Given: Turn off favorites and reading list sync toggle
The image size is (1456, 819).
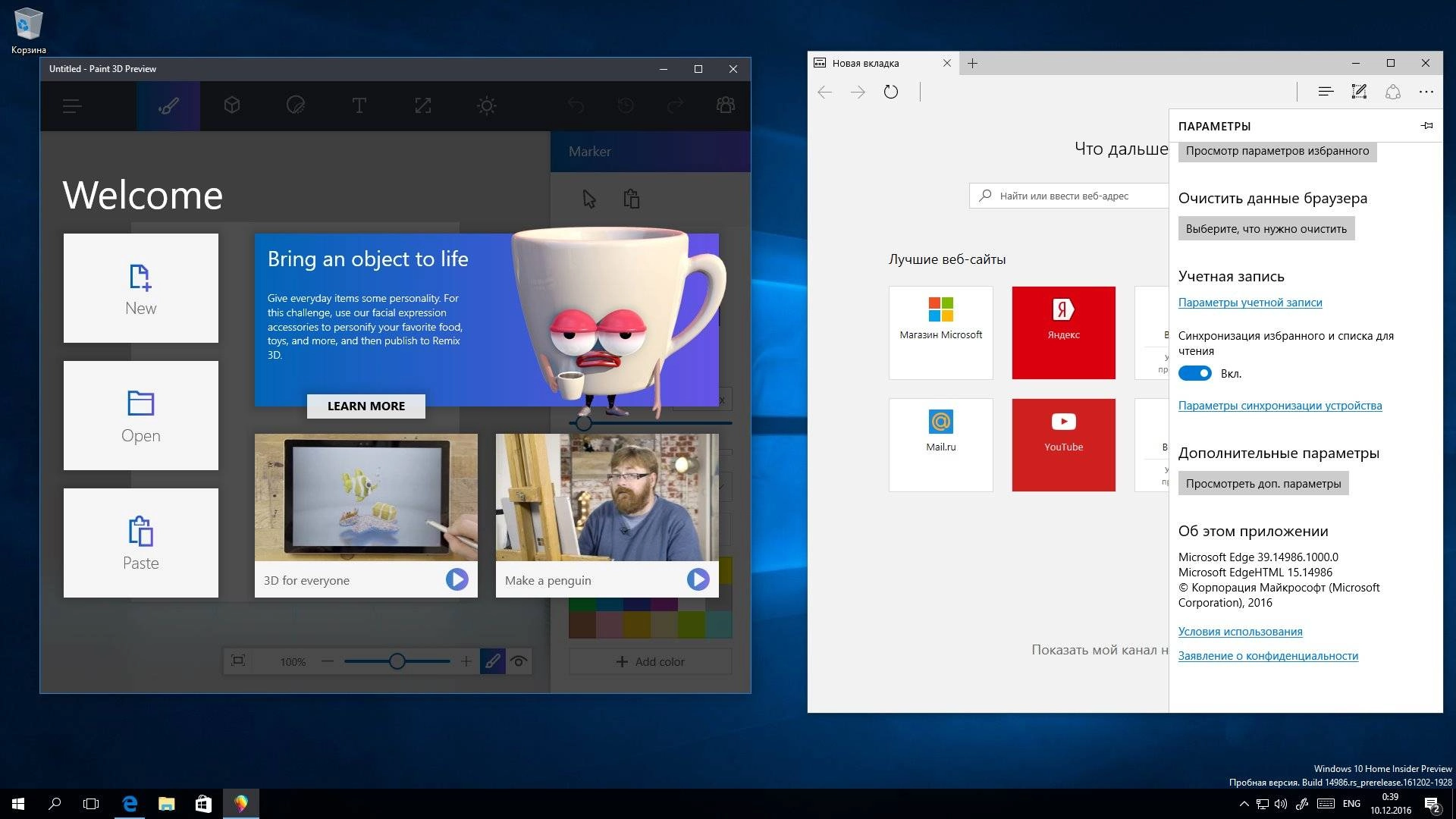Looking at the screenshot, I should click(1195, 373).
